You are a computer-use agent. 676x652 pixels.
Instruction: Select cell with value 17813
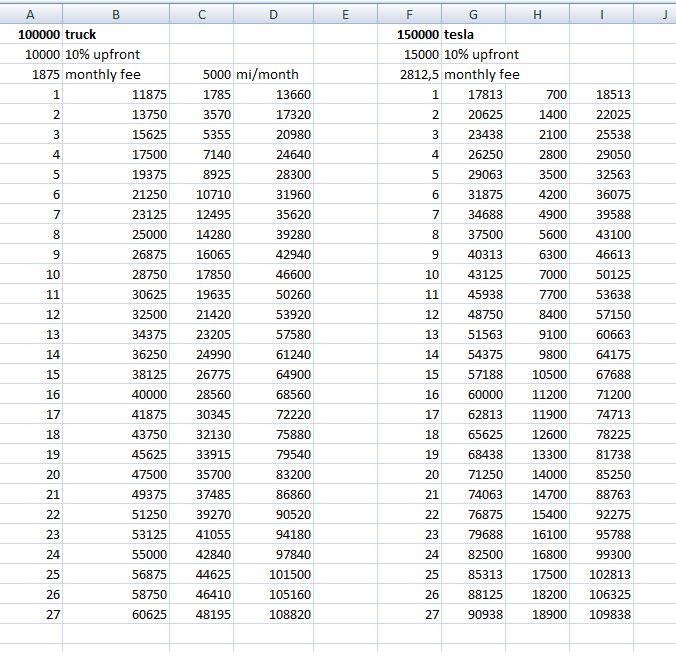(473, 94)
